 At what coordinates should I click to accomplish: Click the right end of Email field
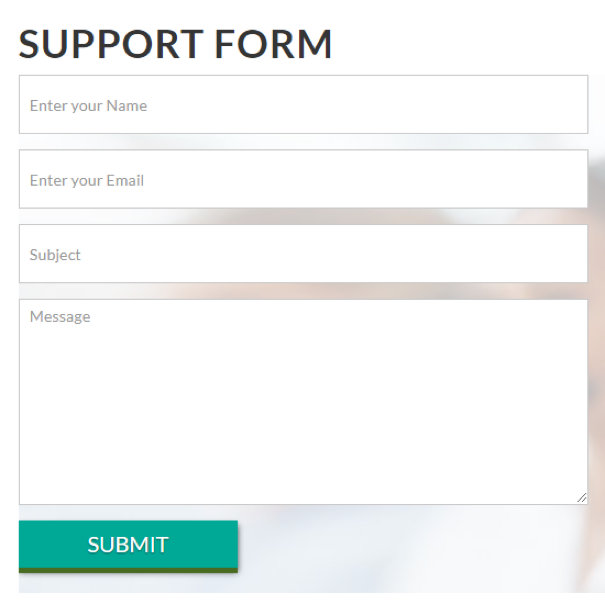(570, 180)
